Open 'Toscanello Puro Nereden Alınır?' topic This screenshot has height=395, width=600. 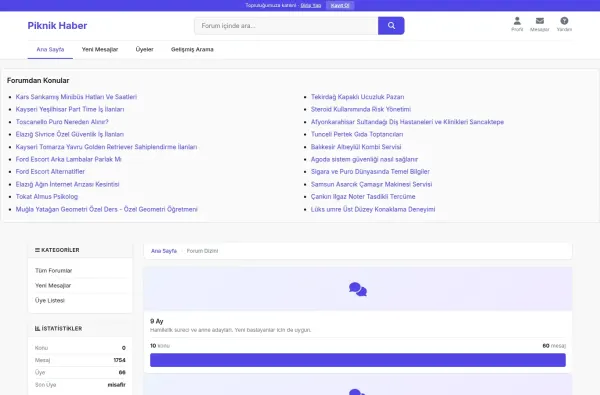62,122
